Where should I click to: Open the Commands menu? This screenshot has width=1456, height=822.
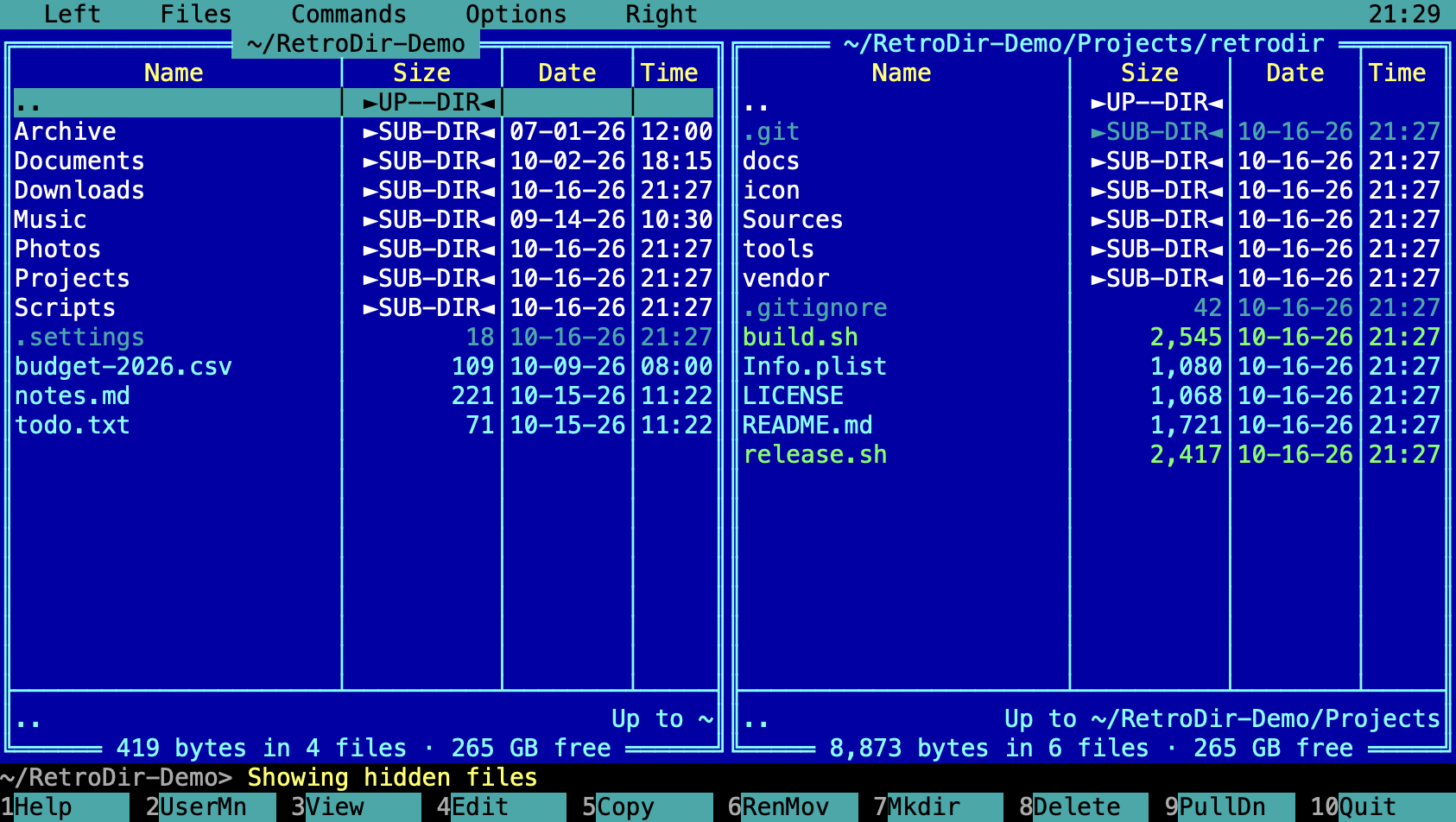click(349, 14)
